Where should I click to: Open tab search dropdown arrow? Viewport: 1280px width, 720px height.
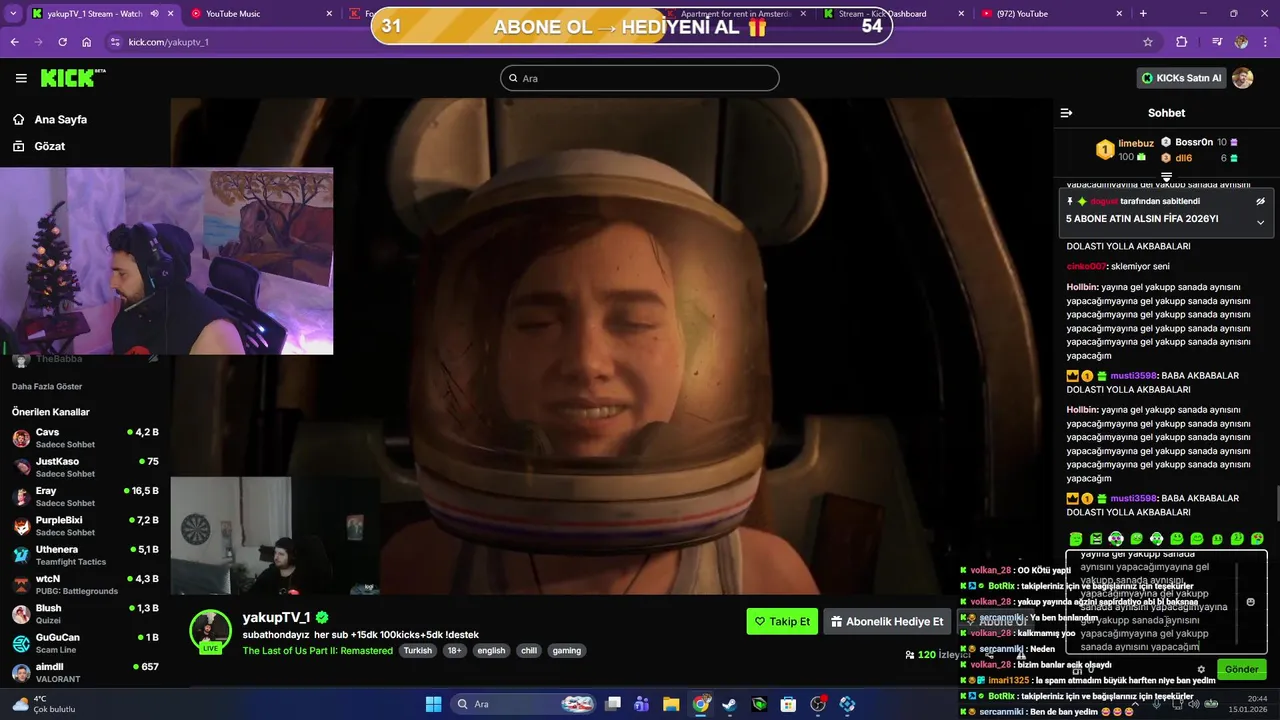[13, 14]
